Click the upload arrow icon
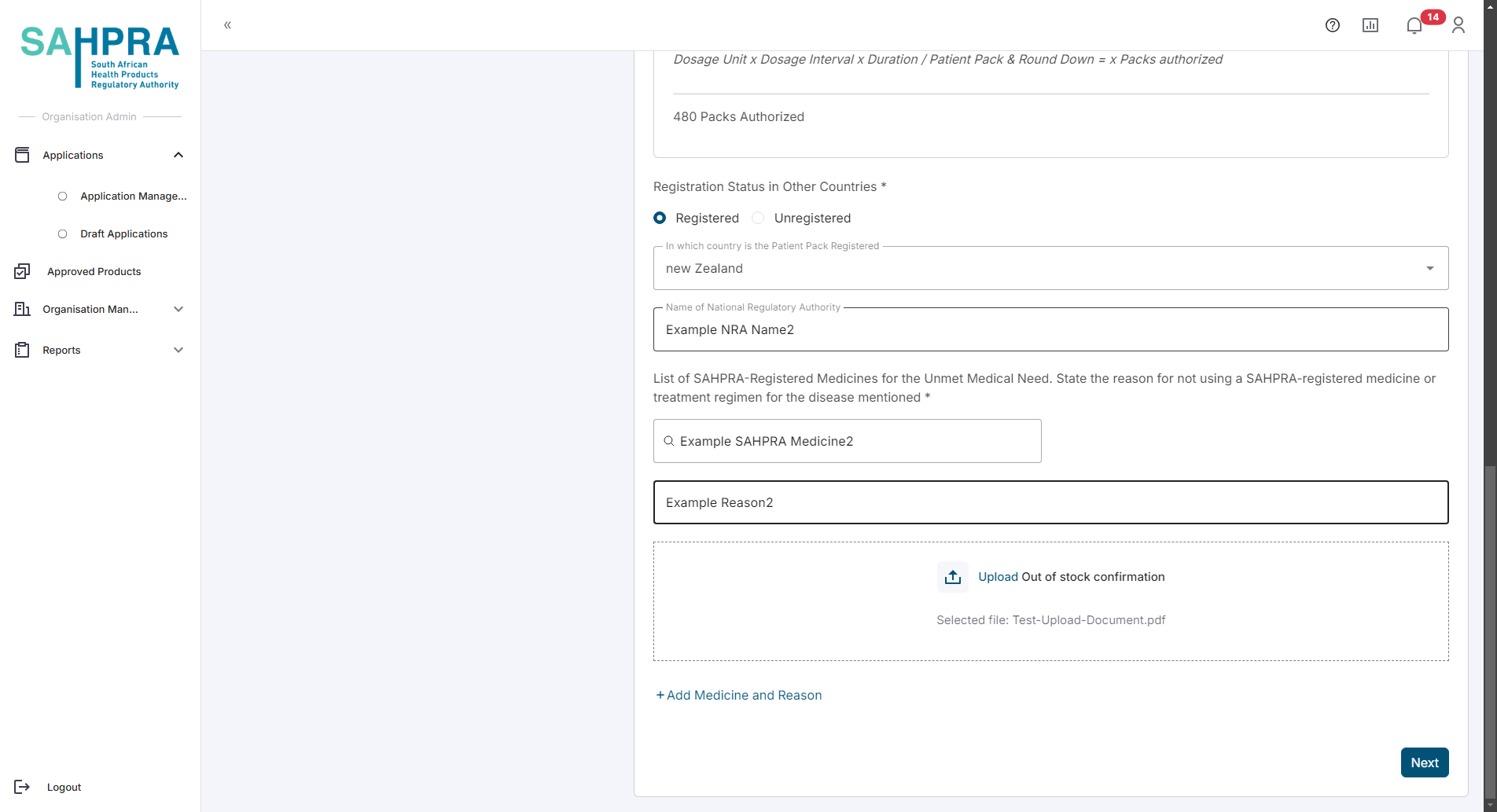Screen dimensions: 1497x812 [952, 577]
